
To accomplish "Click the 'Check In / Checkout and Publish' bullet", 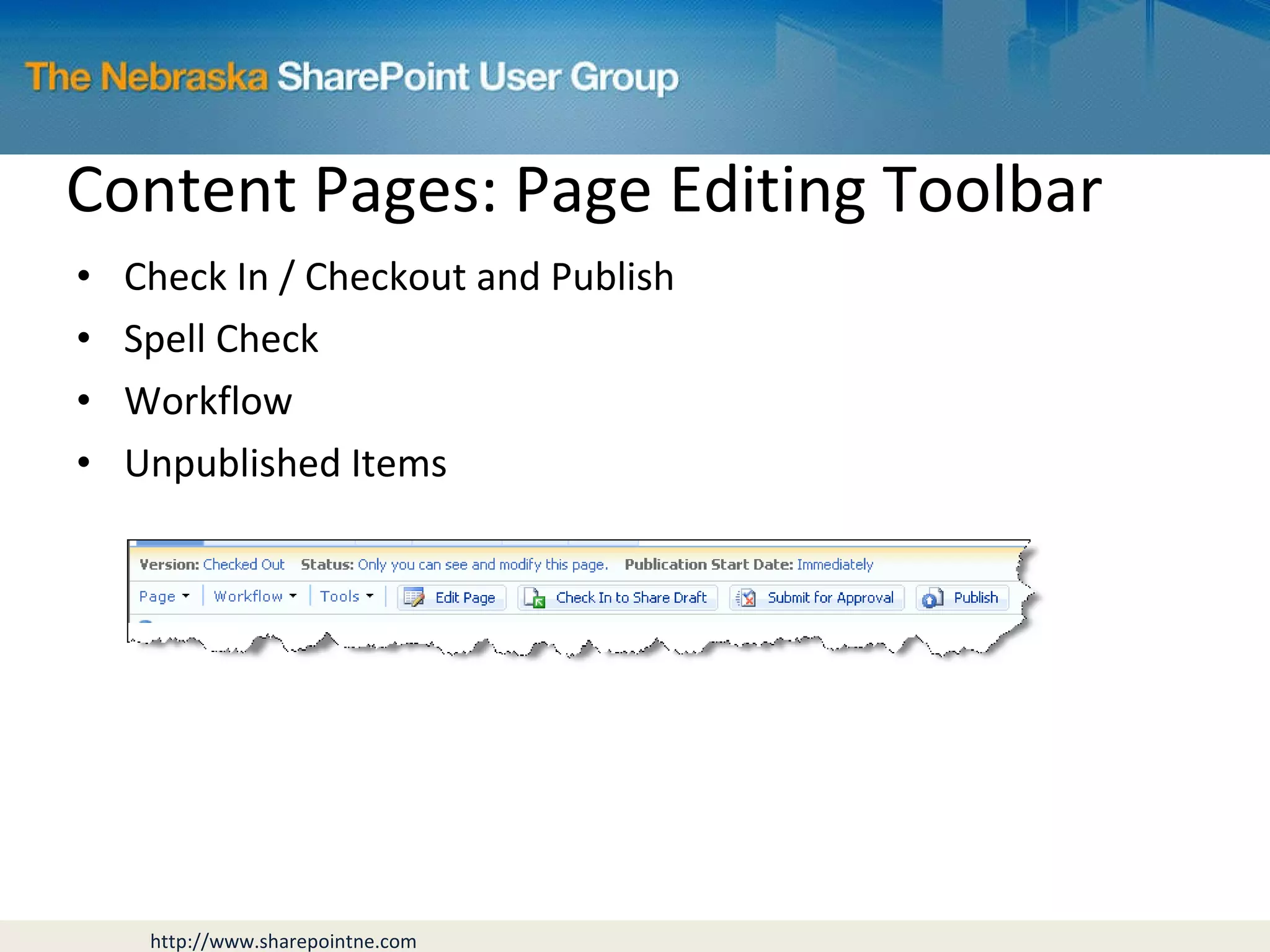I will click(399, 276).
